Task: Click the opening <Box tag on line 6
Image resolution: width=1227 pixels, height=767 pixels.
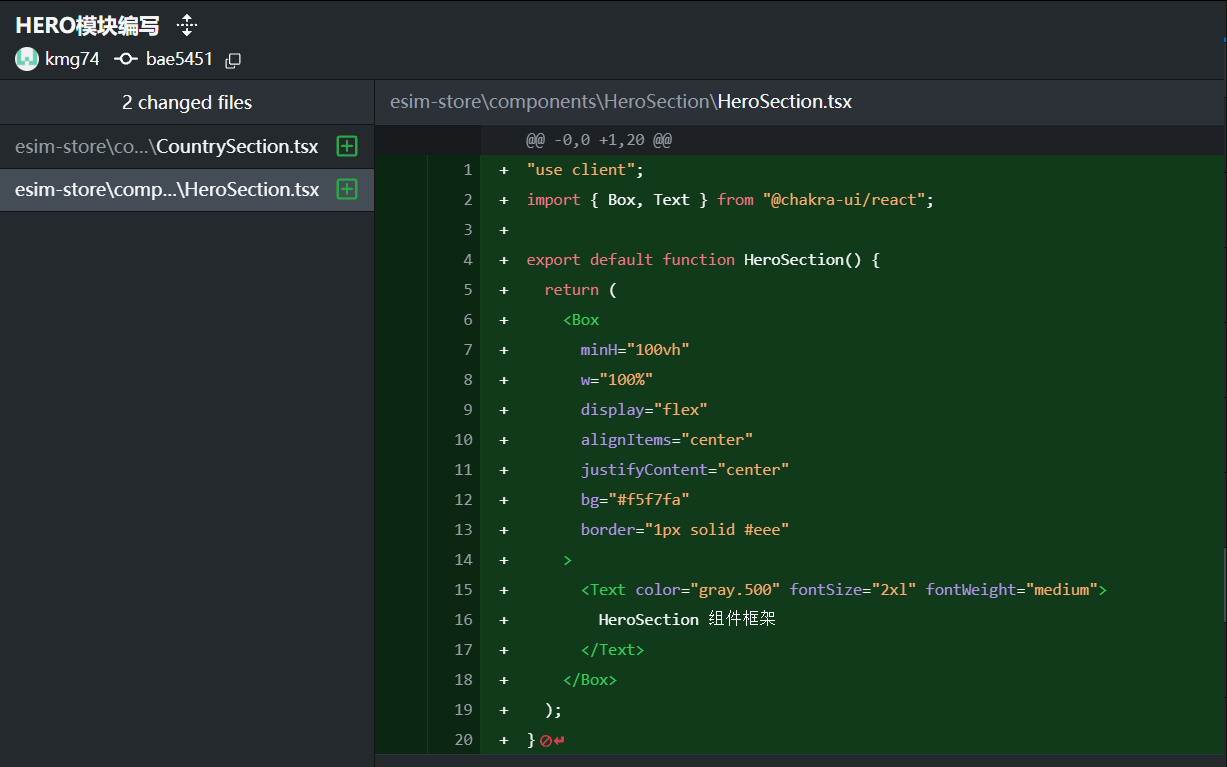Action: pyautogui.click(x=581, y=320)
